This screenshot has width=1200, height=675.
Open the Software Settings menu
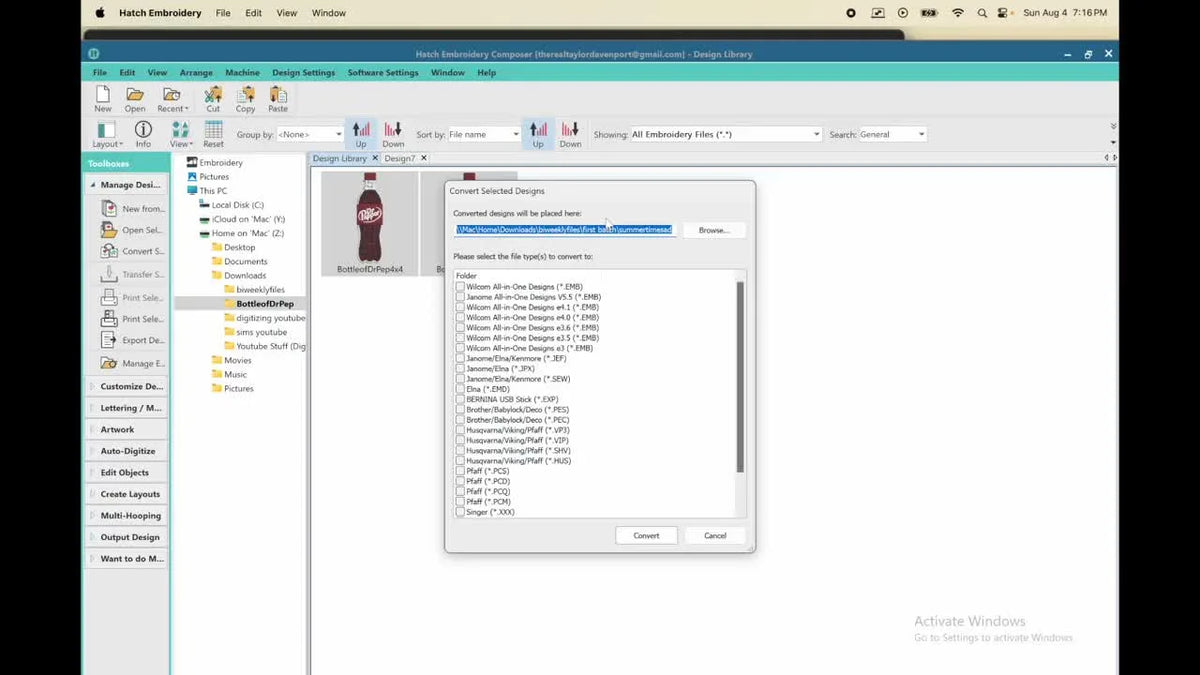pos(383,73)
